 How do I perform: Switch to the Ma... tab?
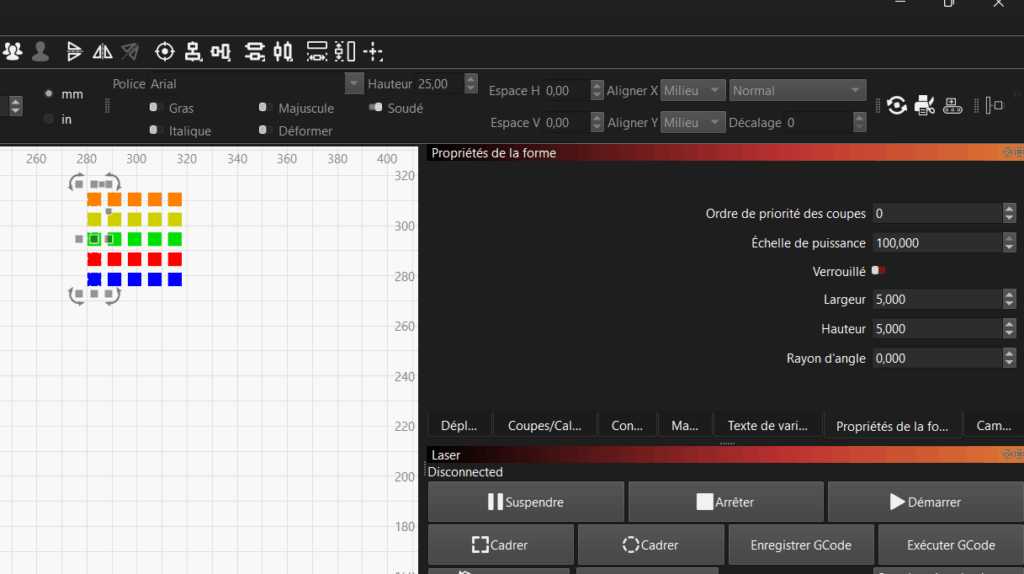point(684,425)
